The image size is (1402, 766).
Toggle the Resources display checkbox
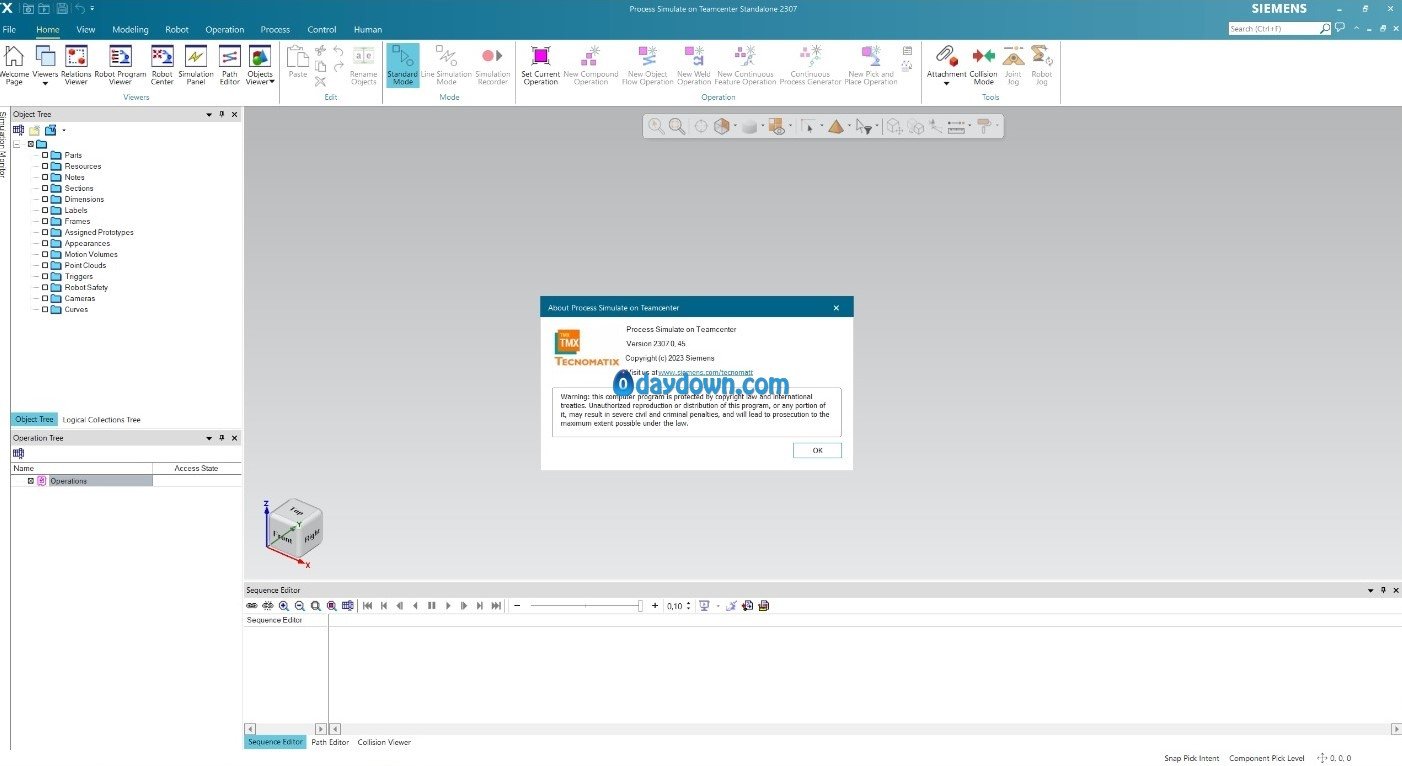point(45,166)
